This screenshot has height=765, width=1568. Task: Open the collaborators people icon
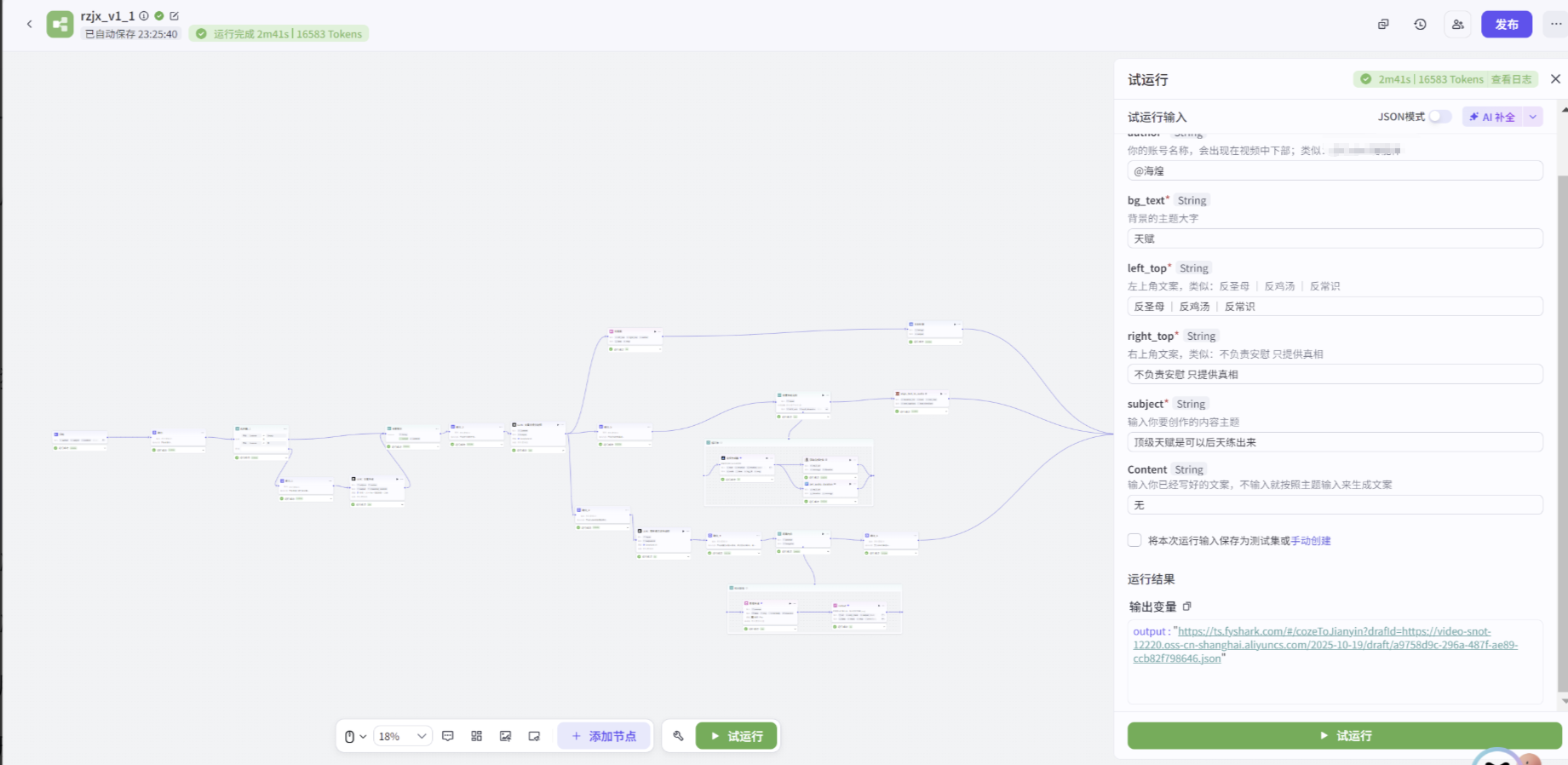coord(1457,25)
